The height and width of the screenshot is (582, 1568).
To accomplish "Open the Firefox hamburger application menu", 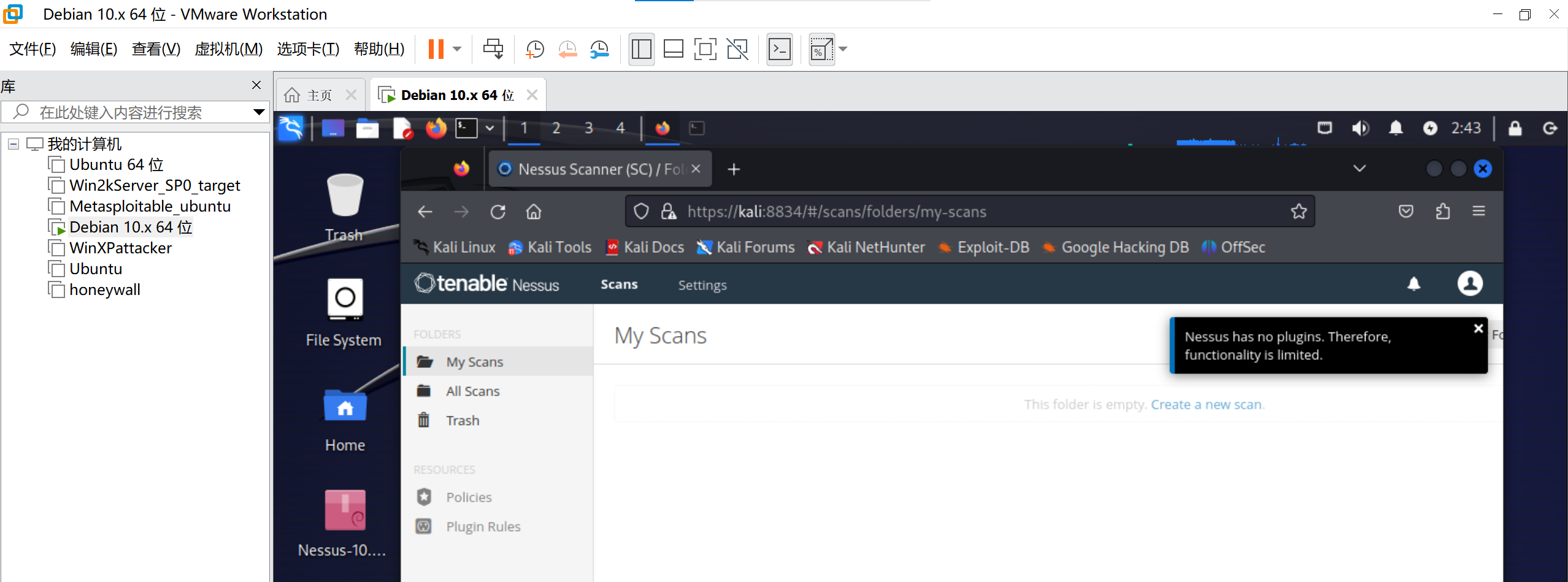I will pos(1479,212).
